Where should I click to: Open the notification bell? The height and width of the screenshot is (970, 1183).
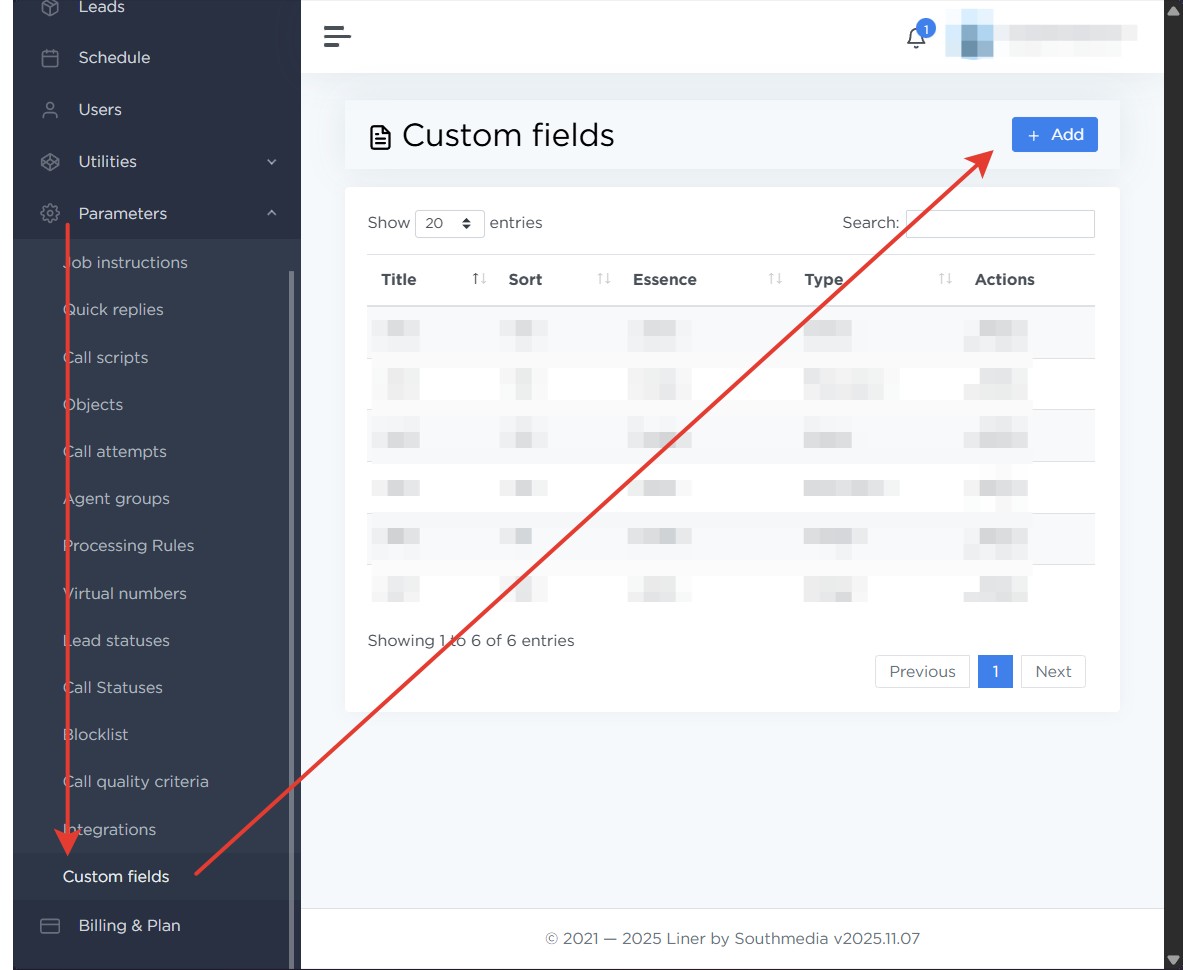pyautogui.click(x=915, y=38)
